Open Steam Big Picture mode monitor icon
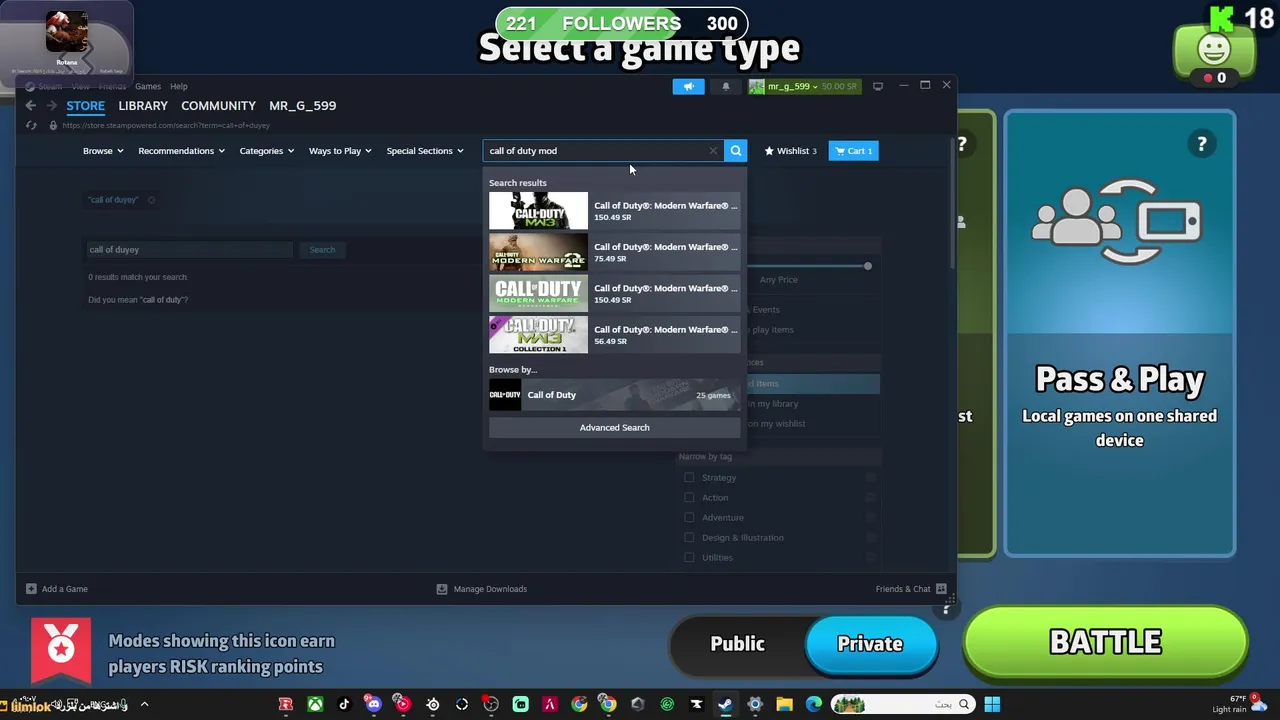This screenshot has height=720, width=1280. [878, 86]
